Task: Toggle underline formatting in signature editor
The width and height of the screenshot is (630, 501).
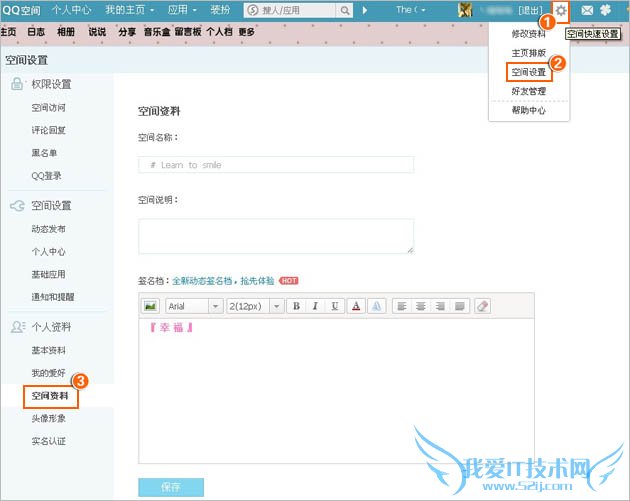Action: (x=334, y=306)
